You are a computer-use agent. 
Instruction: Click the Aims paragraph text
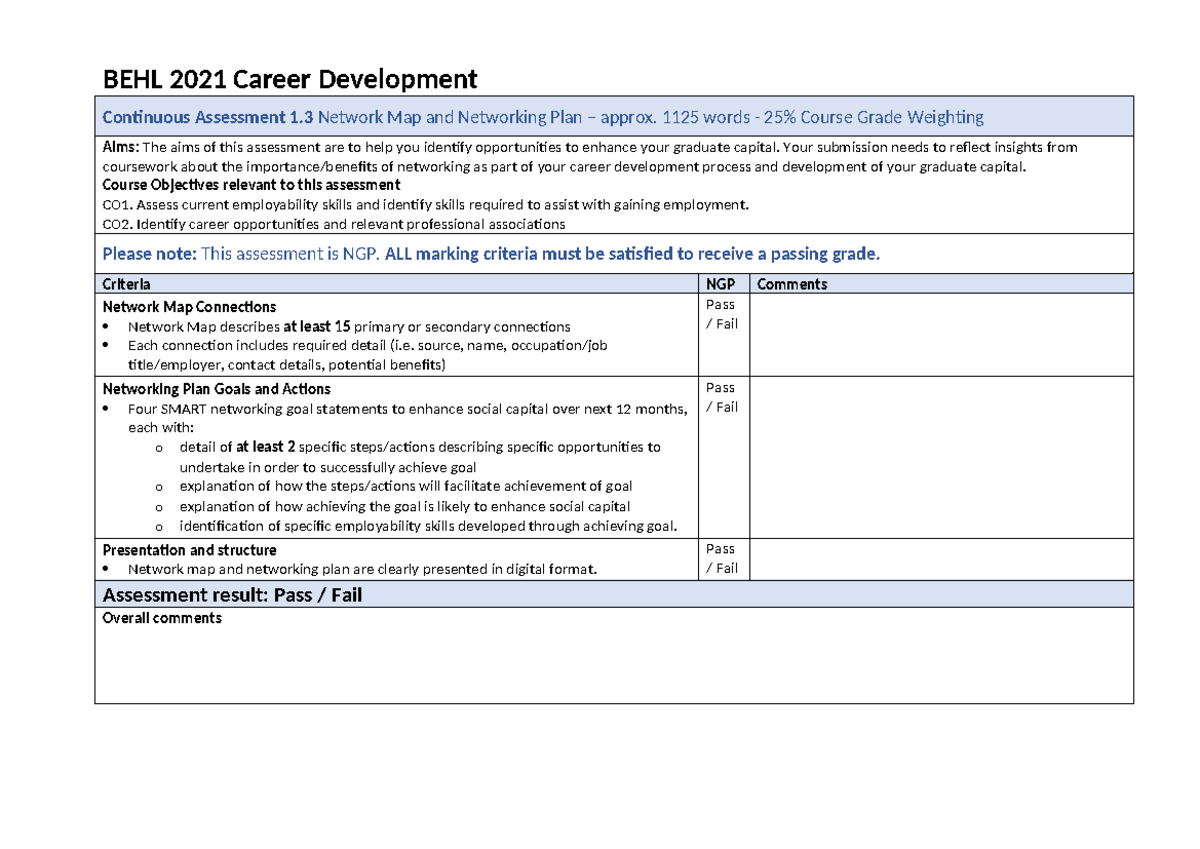pyautogui.click(x=590, y=157)
